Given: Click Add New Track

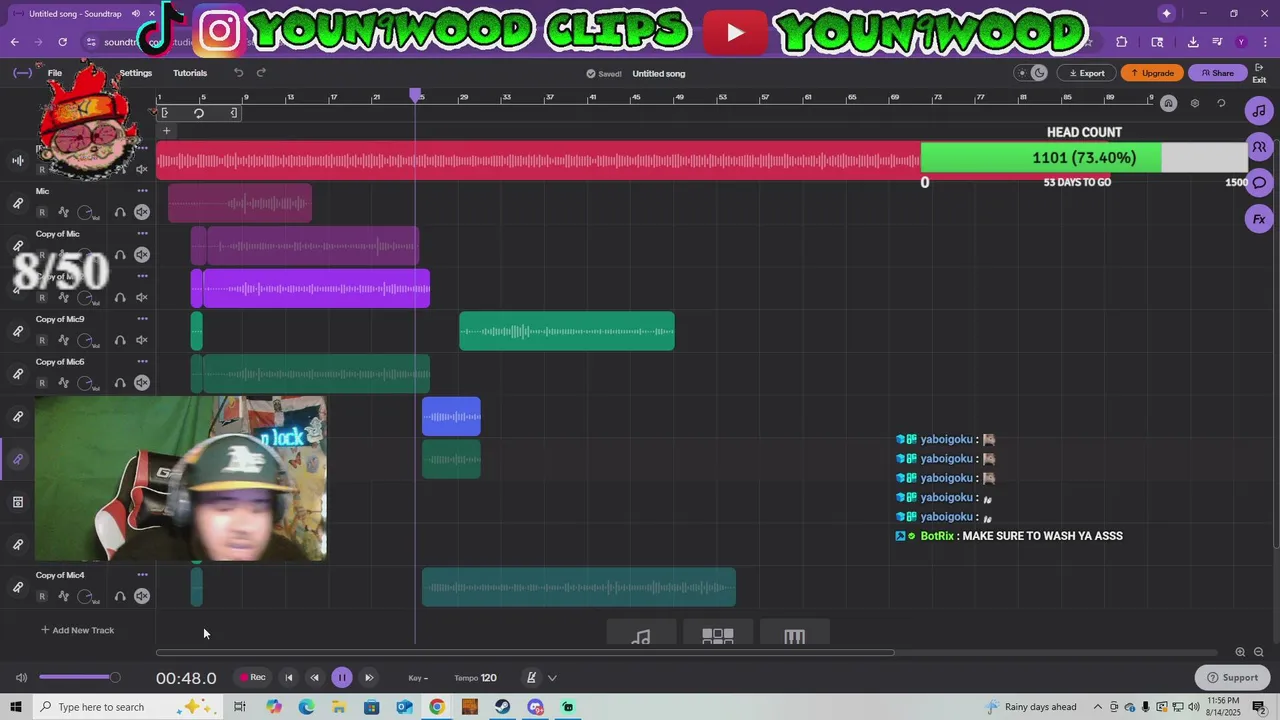Looking at the screenshot, I should click(78, 630).
